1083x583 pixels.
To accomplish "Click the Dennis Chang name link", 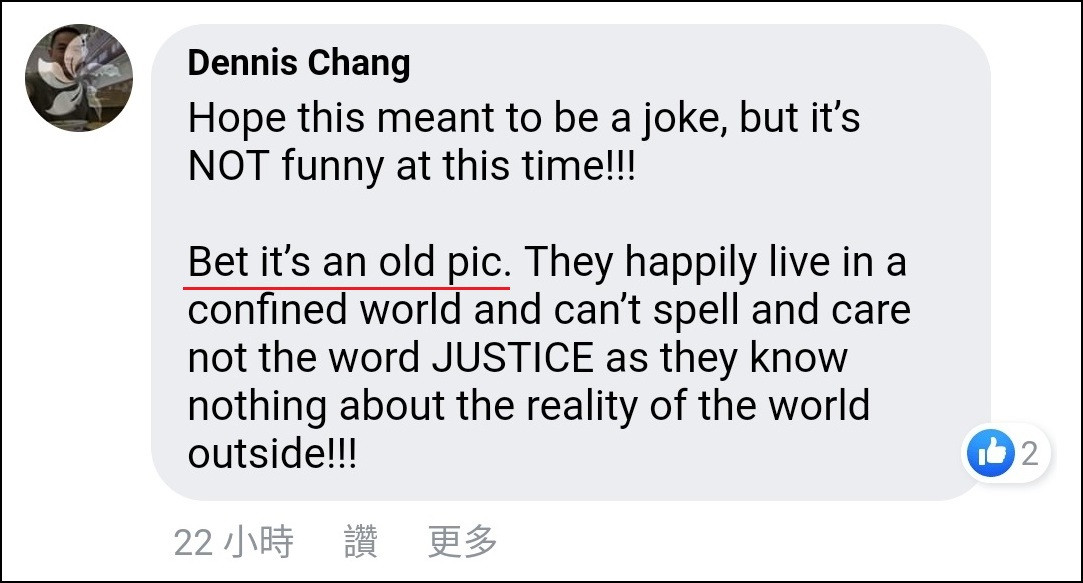I will [298, 63].
